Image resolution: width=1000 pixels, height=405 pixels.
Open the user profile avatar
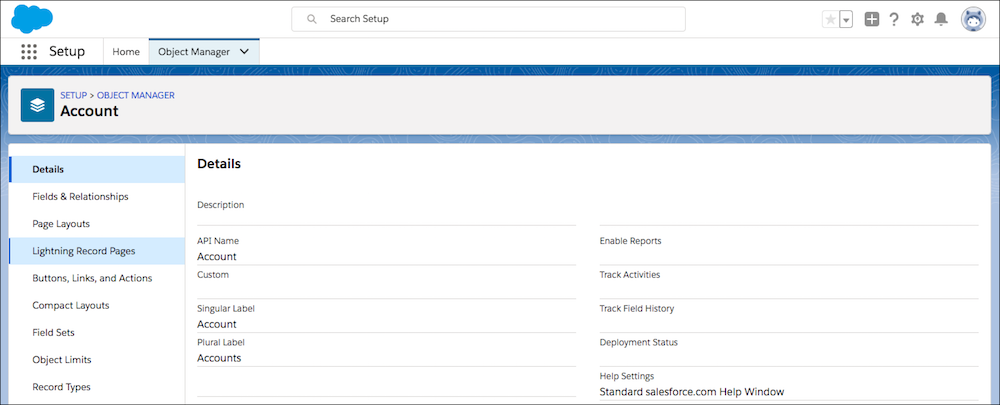[x=973, y=19]
